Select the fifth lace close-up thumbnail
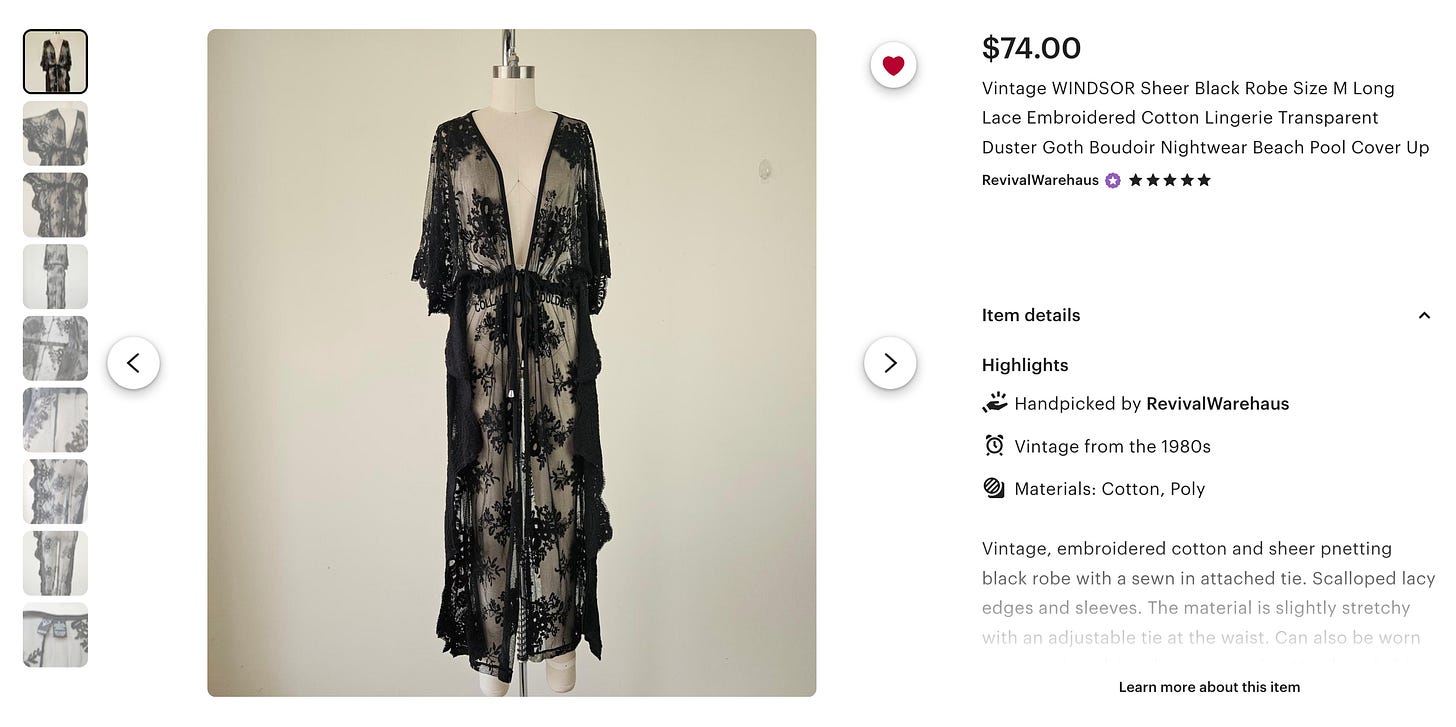The height and width of the screenshot is (727, 1456). (x=55, y=348)
